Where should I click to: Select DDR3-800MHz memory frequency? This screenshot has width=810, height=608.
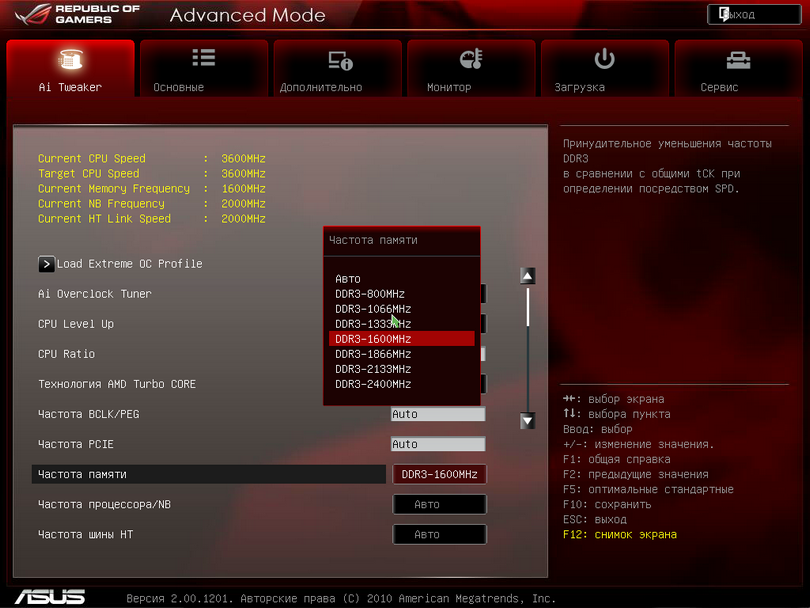(x=370, y=294)
